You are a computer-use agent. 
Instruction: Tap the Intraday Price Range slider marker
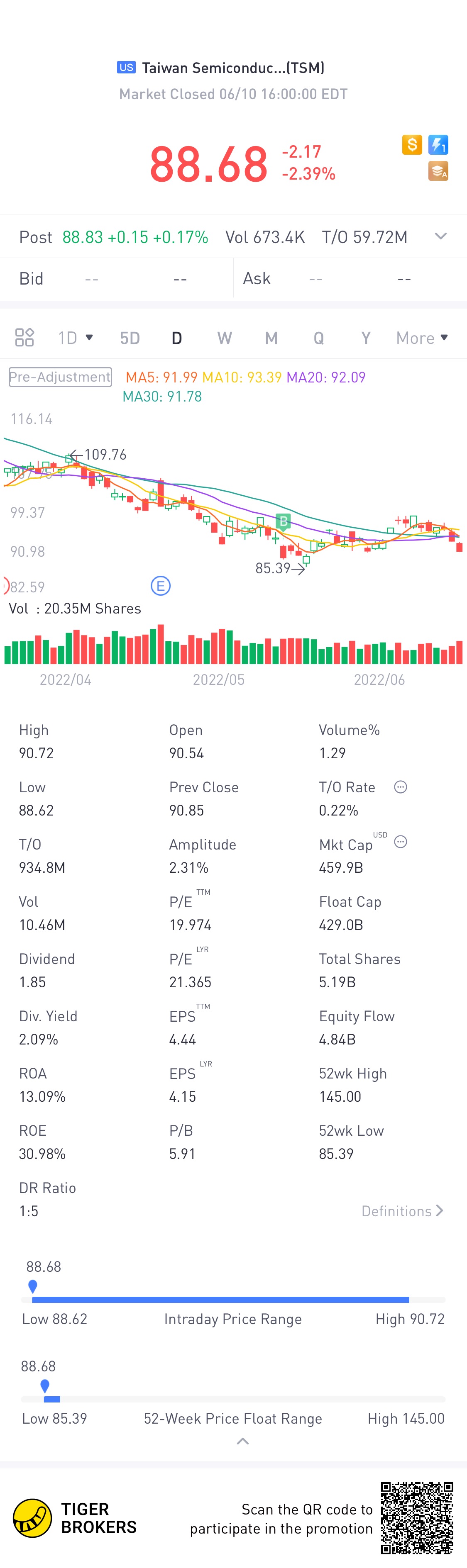coord(33,1286)
